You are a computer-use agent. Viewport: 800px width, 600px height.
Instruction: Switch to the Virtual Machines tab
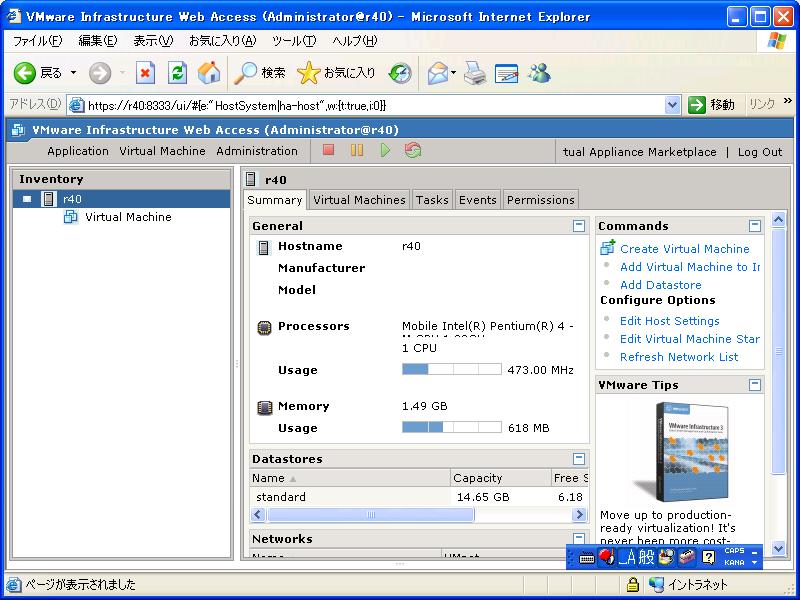[x=359, y=200]
